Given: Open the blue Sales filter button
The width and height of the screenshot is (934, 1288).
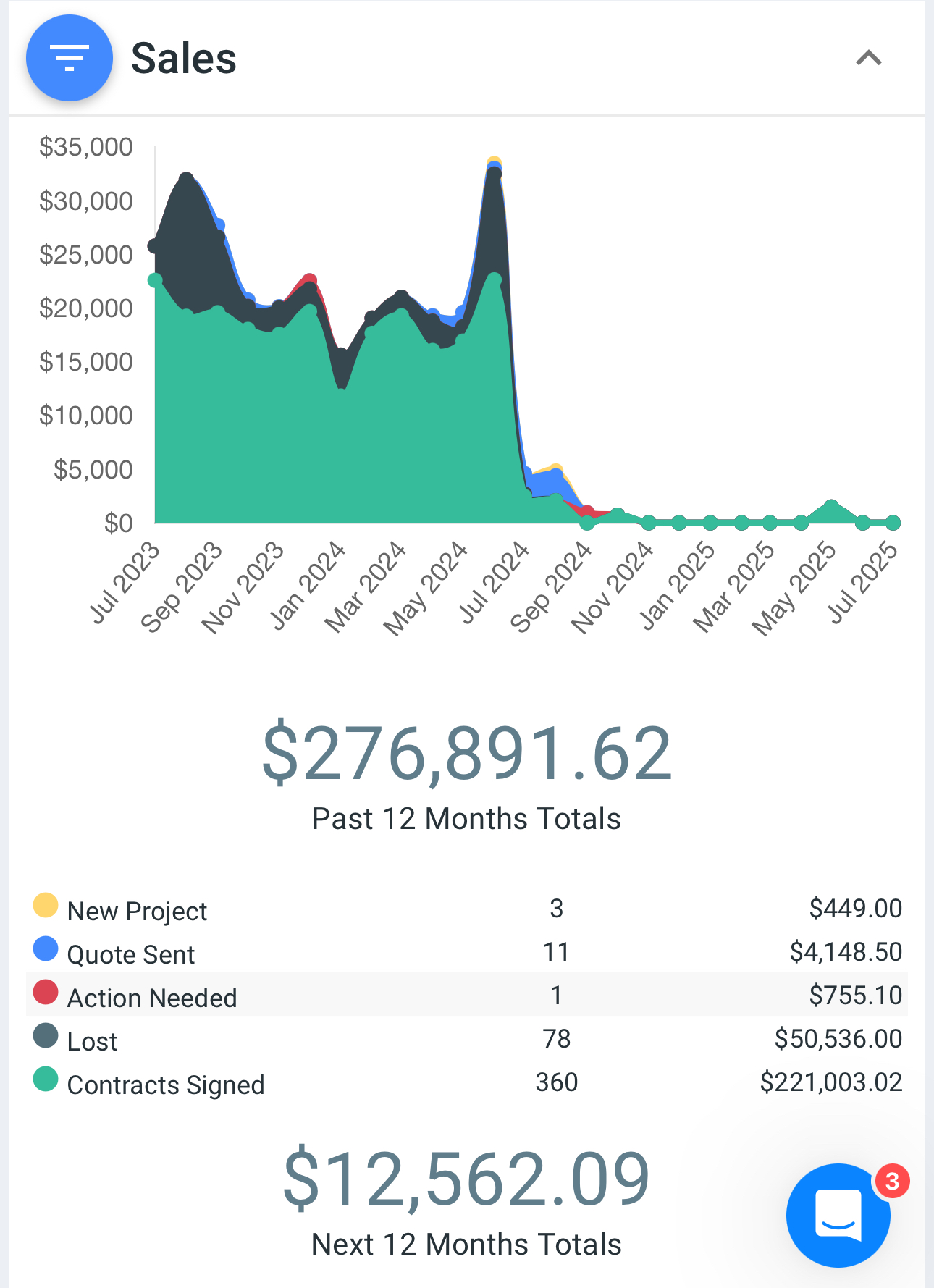Looking at the screenshot, I should click(x=70, y=58).
